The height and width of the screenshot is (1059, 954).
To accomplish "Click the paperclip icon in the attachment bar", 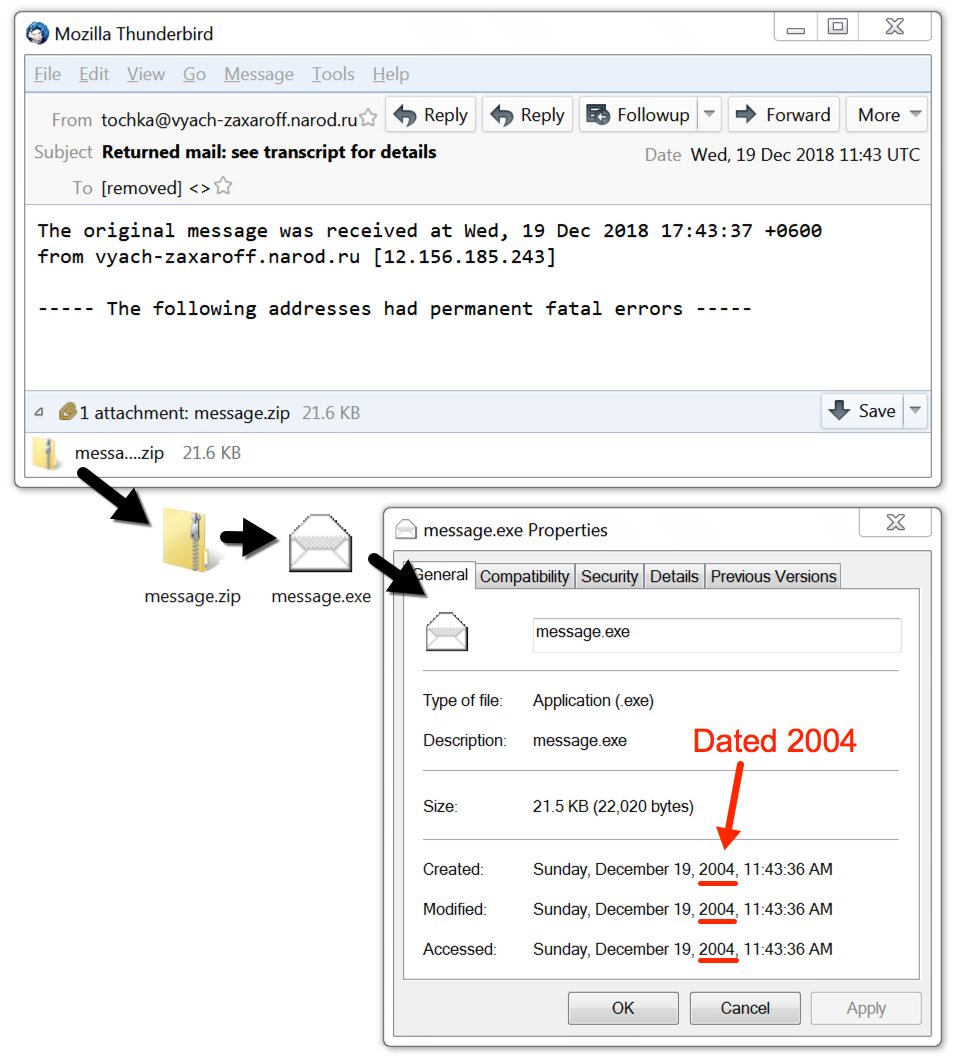I will click(x=67, y=411).
